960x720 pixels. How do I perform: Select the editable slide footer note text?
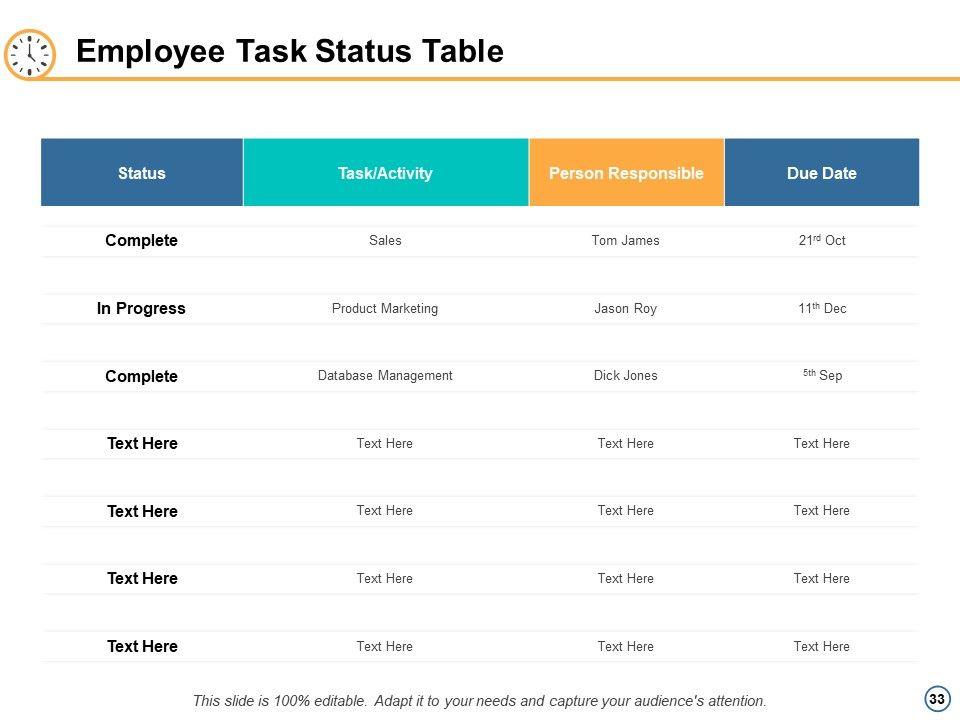click(479, 701)
